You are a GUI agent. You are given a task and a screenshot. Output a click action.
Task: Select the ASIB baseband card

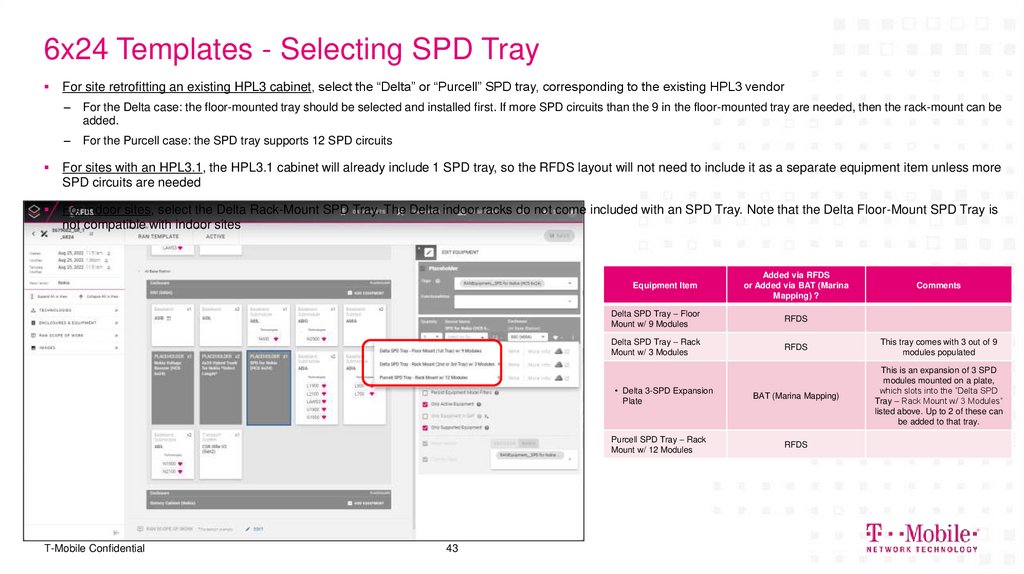(172, 325)
